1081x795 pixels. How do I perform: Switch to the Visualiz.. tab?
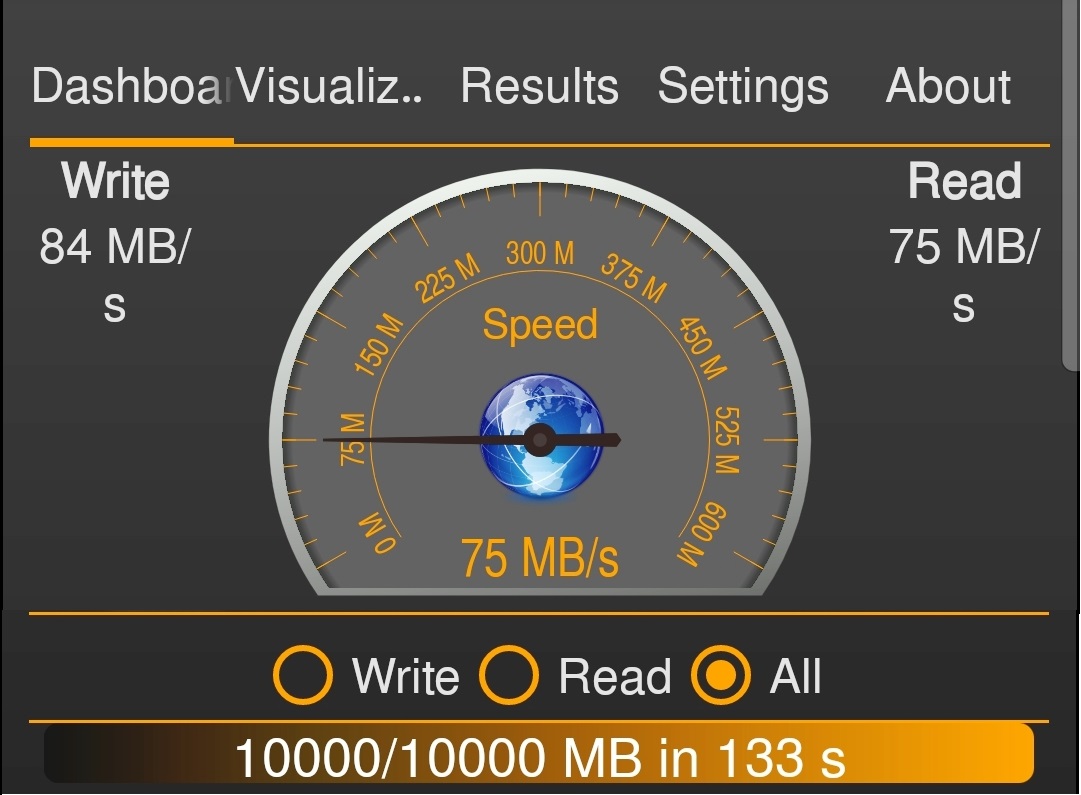tap(330, 87)
